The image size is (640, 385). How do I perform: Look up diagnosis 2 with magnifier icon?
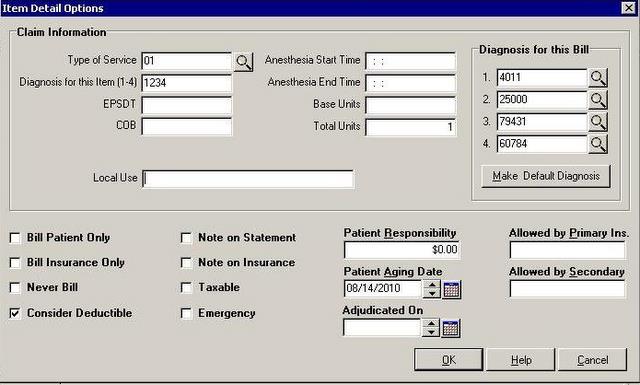598,100
